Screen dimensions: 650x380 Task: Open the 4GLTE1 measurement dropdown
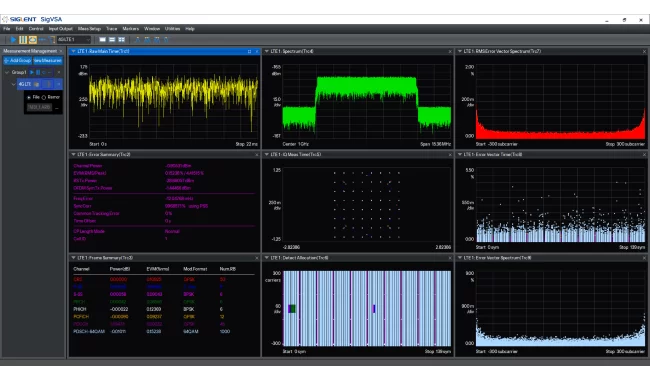pos(74,40)
